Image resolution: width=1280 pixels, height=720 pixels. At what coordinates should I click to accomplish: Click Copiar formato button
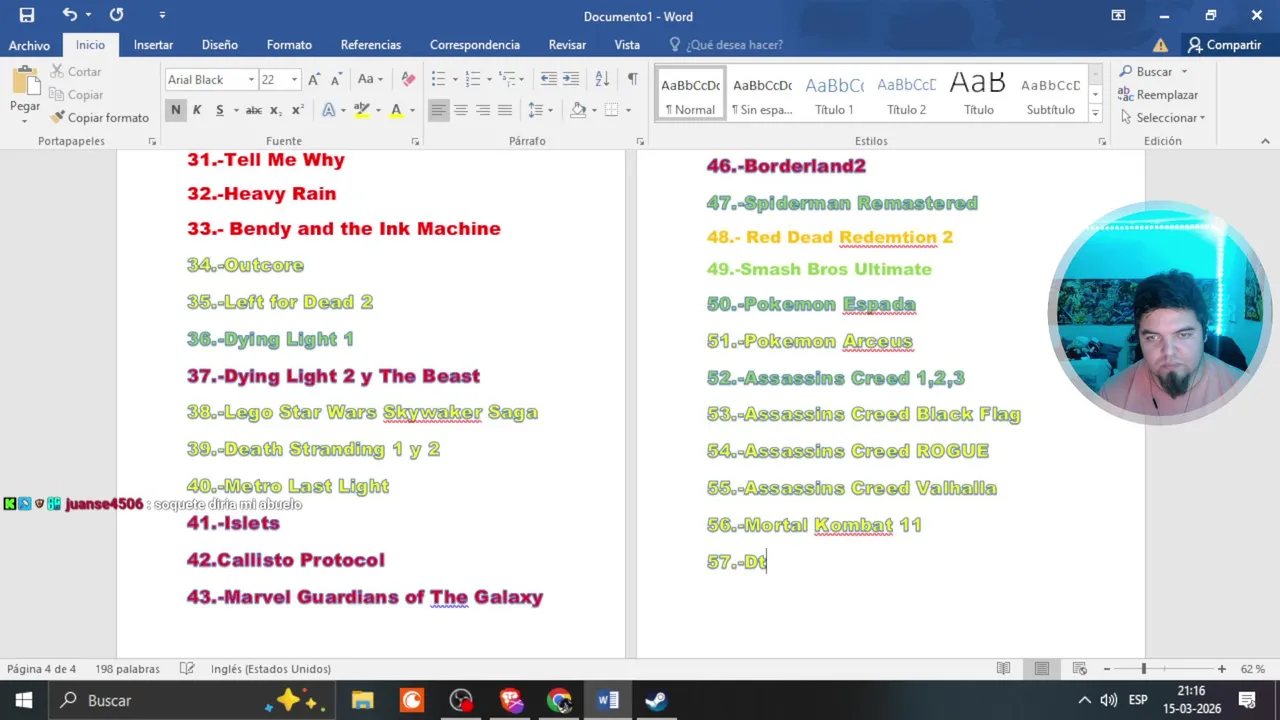99,117
